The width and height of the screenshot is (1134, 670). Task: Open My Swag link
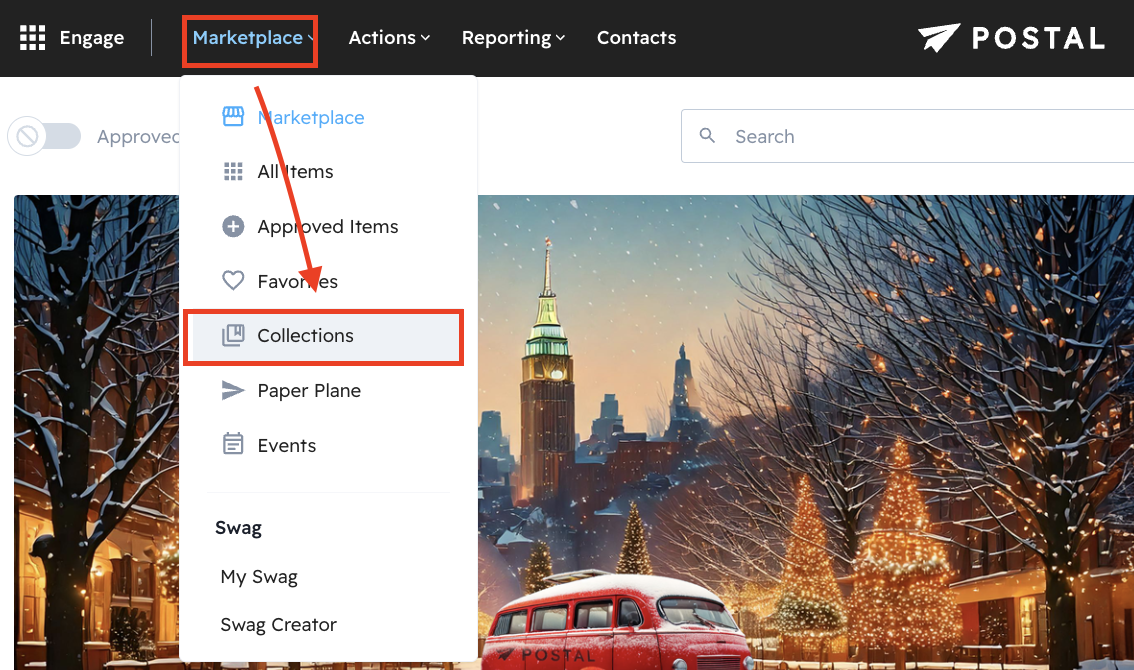click(x=259, y=577)
